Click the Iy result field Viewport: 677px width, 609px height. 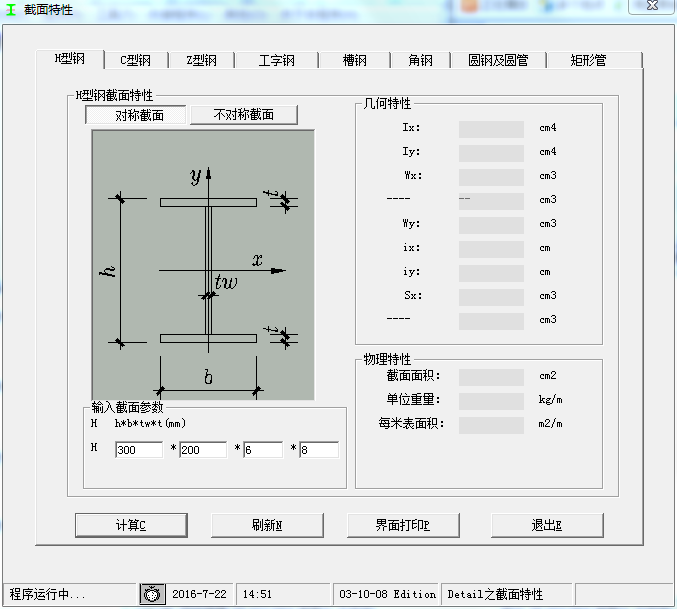tap(491, 153)
